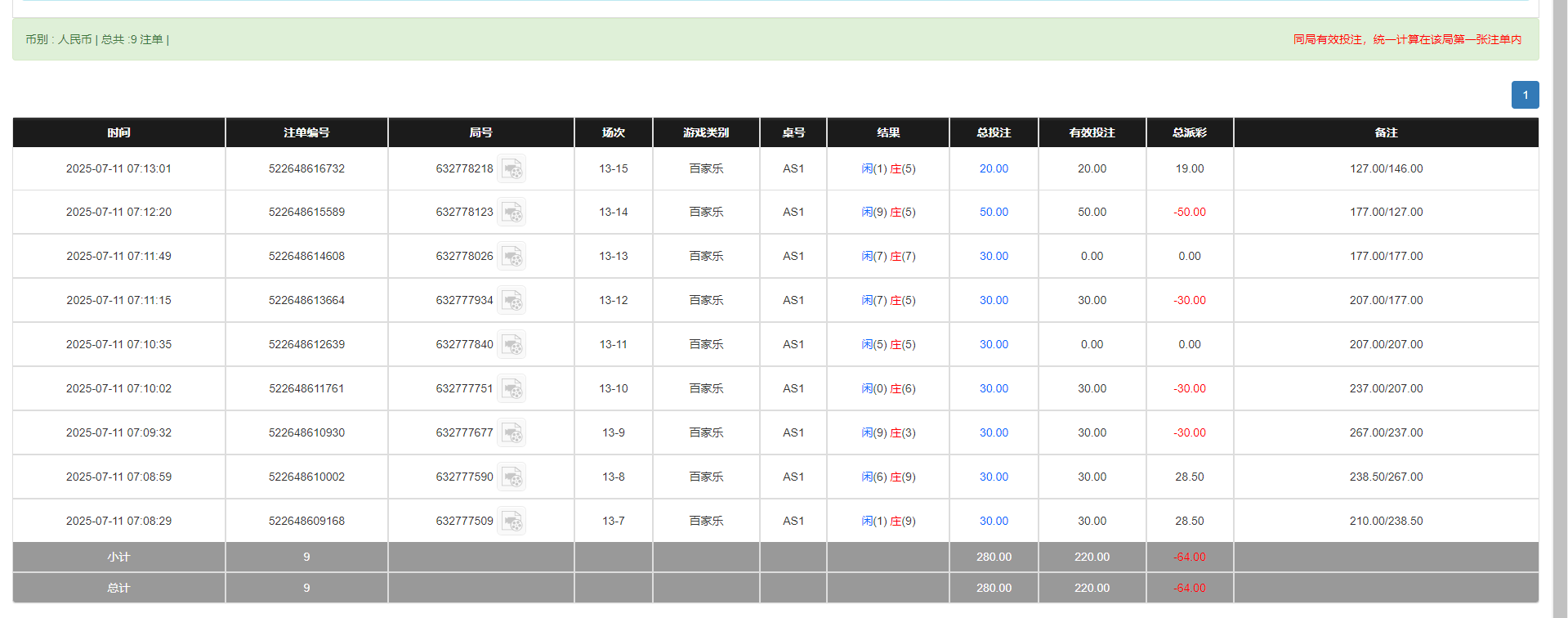Screen dimensions: 1568x618
Task: Open the 20.00 total bet link
Action: pos(994,169)
